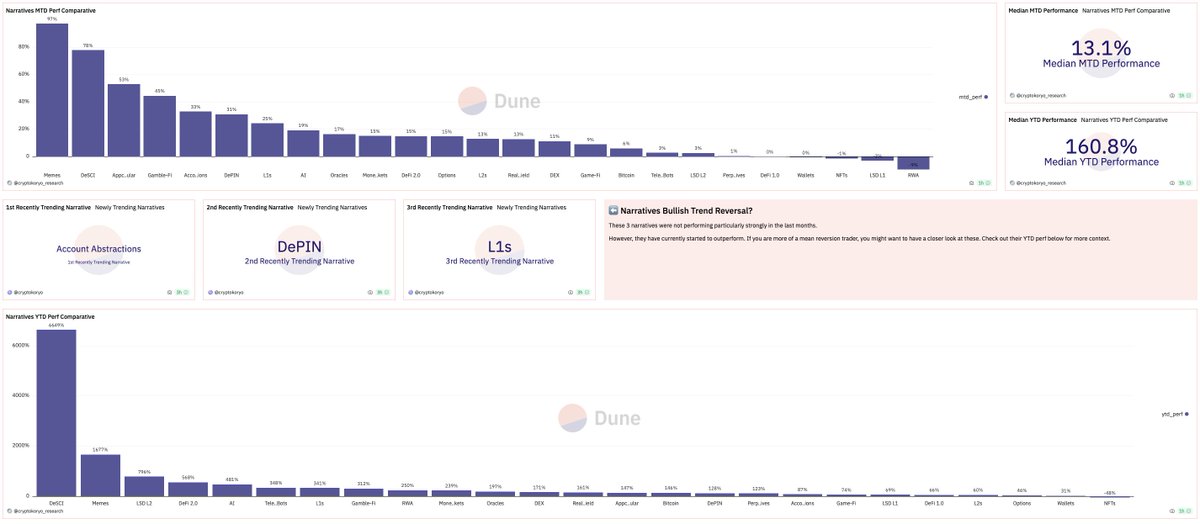
Task: Toggle the mtd_perf legend series
Action: 973,97
